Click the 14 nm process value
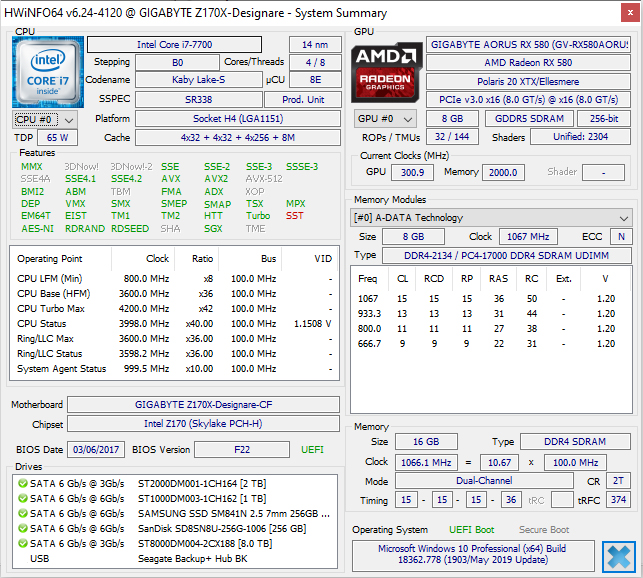 (x=315, y=44)
